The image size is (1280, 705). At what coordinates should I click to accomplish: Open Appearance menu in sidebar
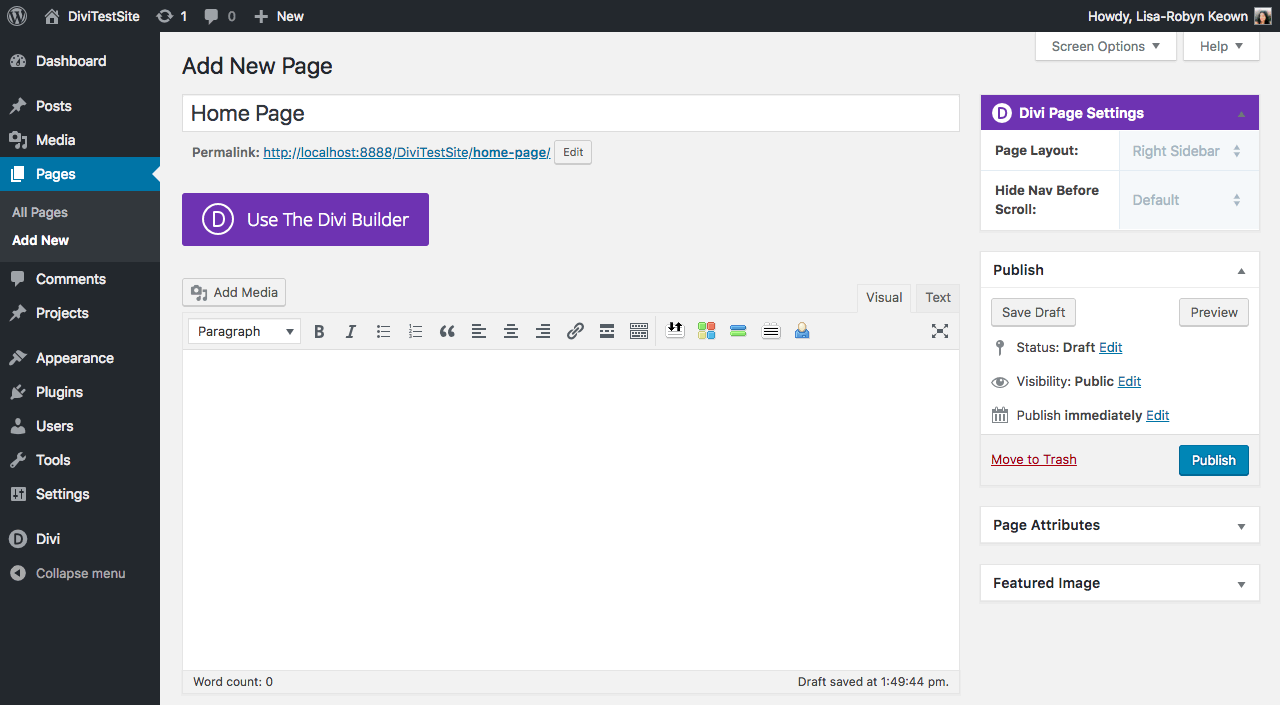click(x=80, y=358)
